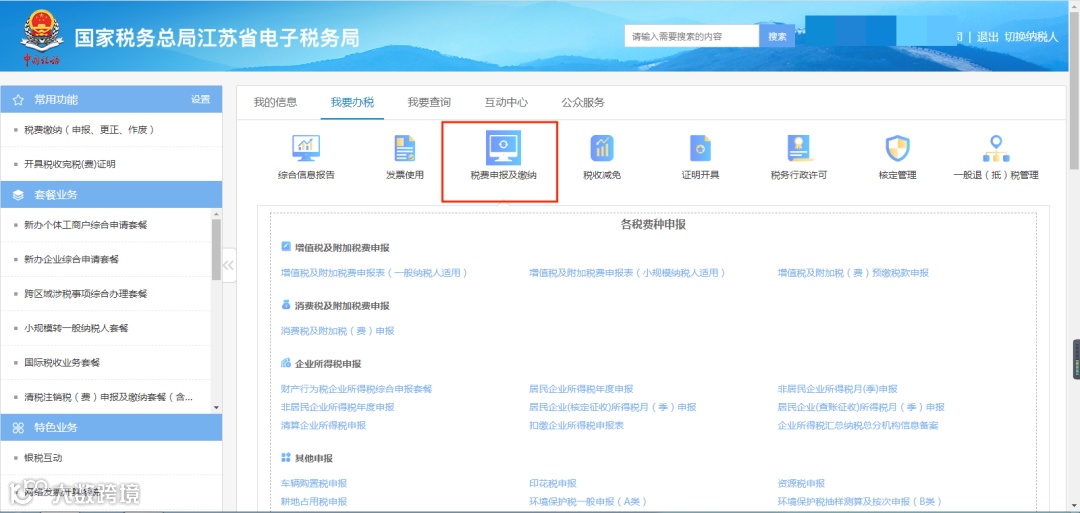The width and height of the screenshot is (1080, 513).
Task: Open 非居民企业所得税年度申报
Action: pyautogui.click(x=338, y=407)
